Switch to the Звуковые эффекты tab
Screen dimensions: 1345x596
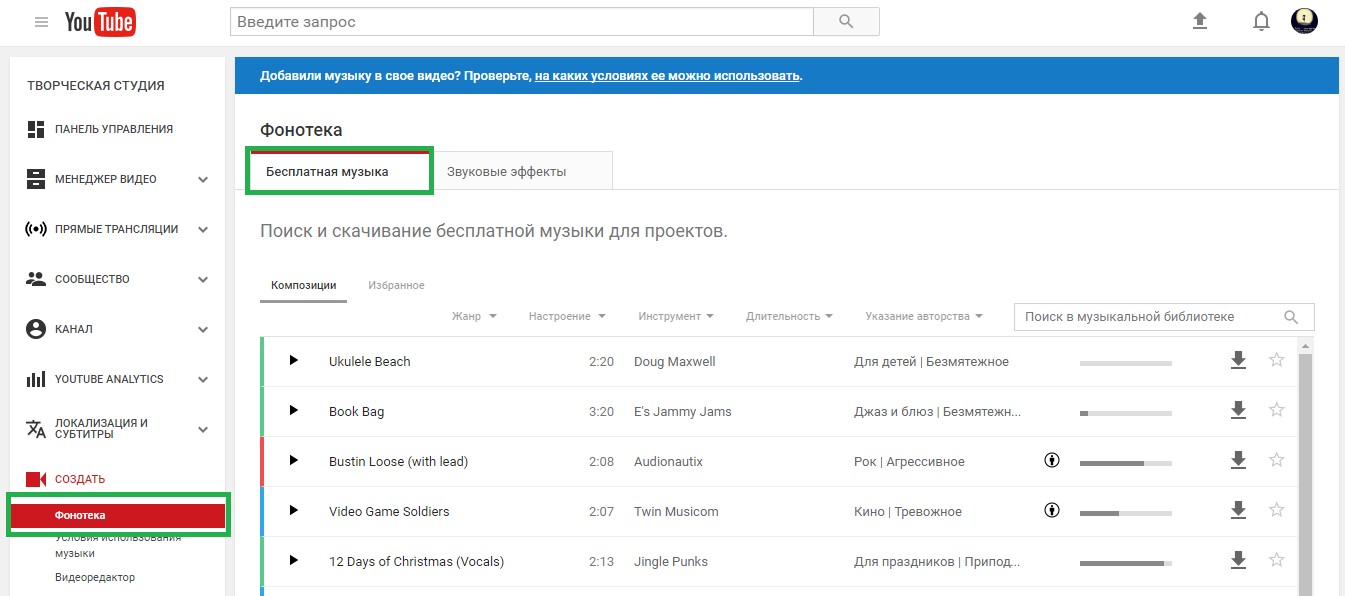506,171
